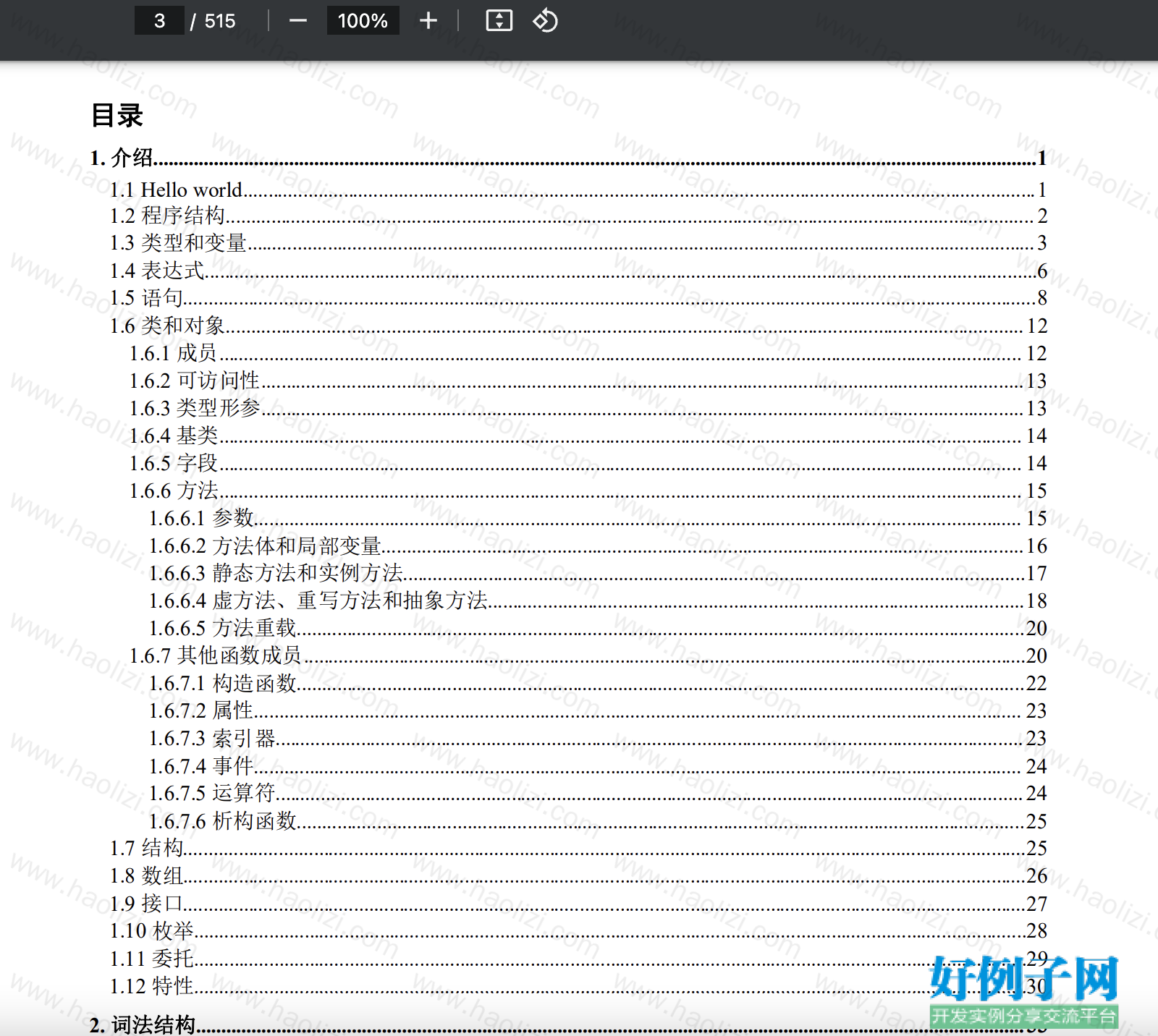Viewport: 1158px width, 1036px height.
Task: Click the 1.6.3 类型形参 entry
Action: click(x=588, y=408)
